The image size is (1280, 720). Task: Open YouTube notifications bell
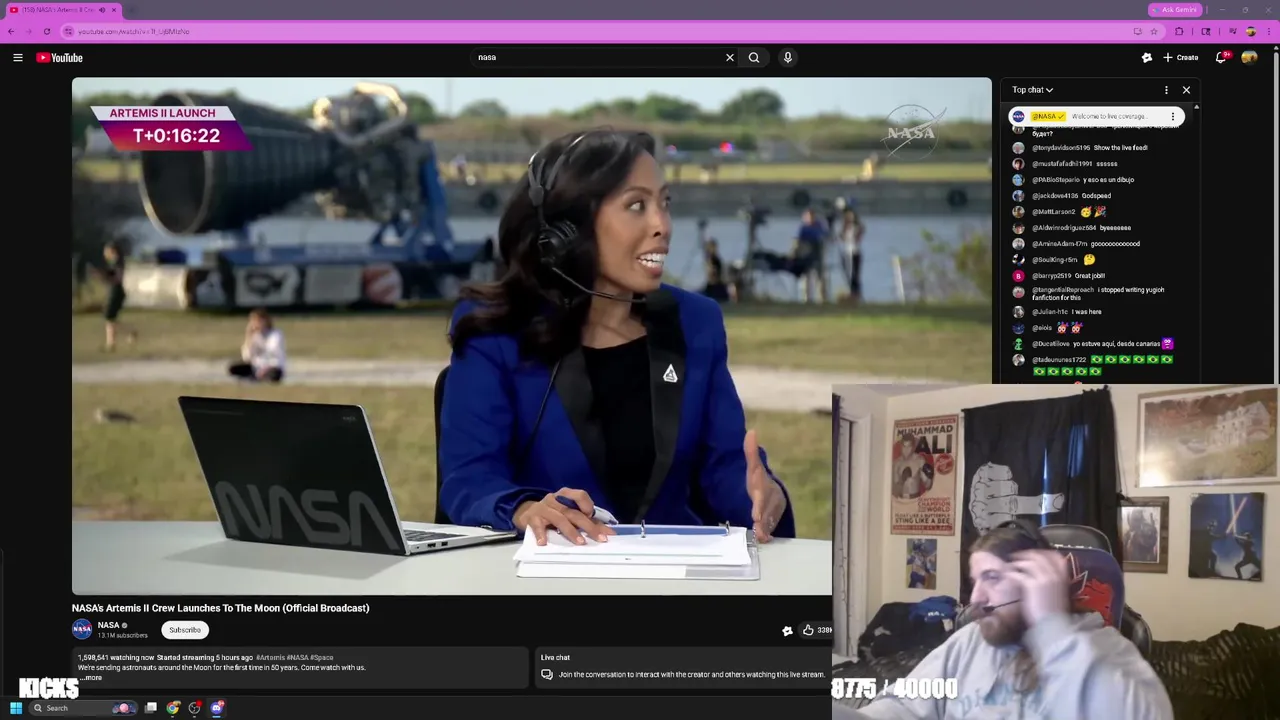1221,58
